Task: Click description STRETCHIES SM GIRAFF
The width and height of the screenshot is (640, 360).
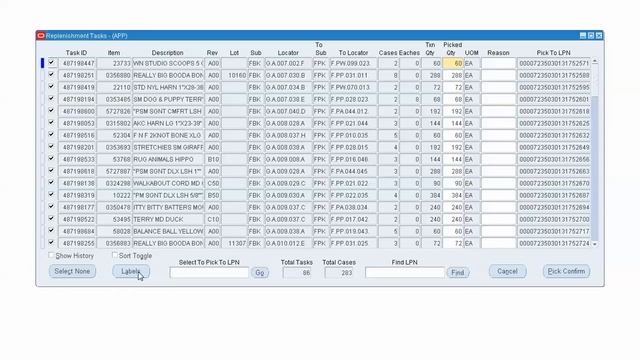Action: 168,147
